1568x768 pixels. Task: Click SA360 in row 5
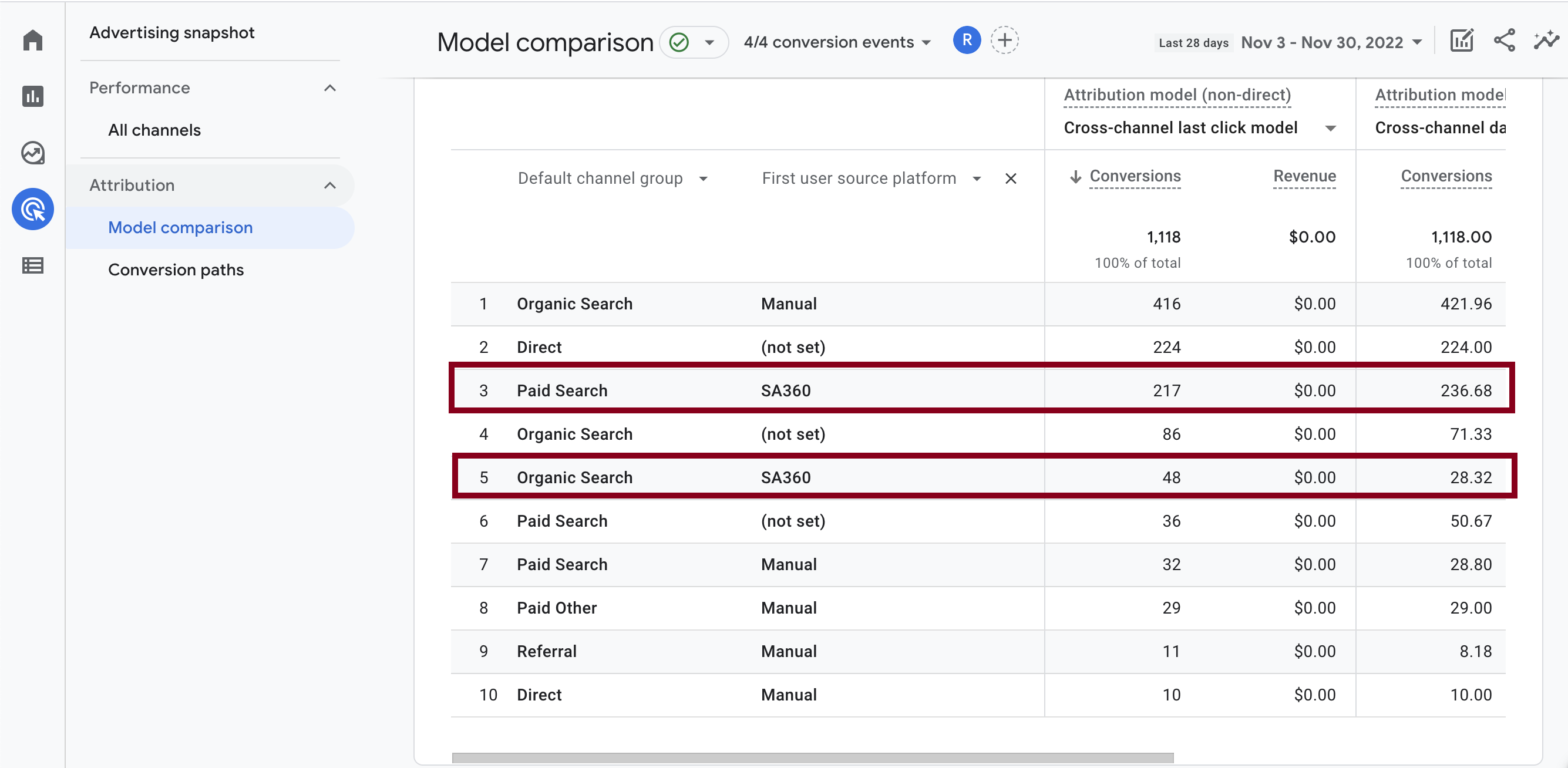coord(786,478)
